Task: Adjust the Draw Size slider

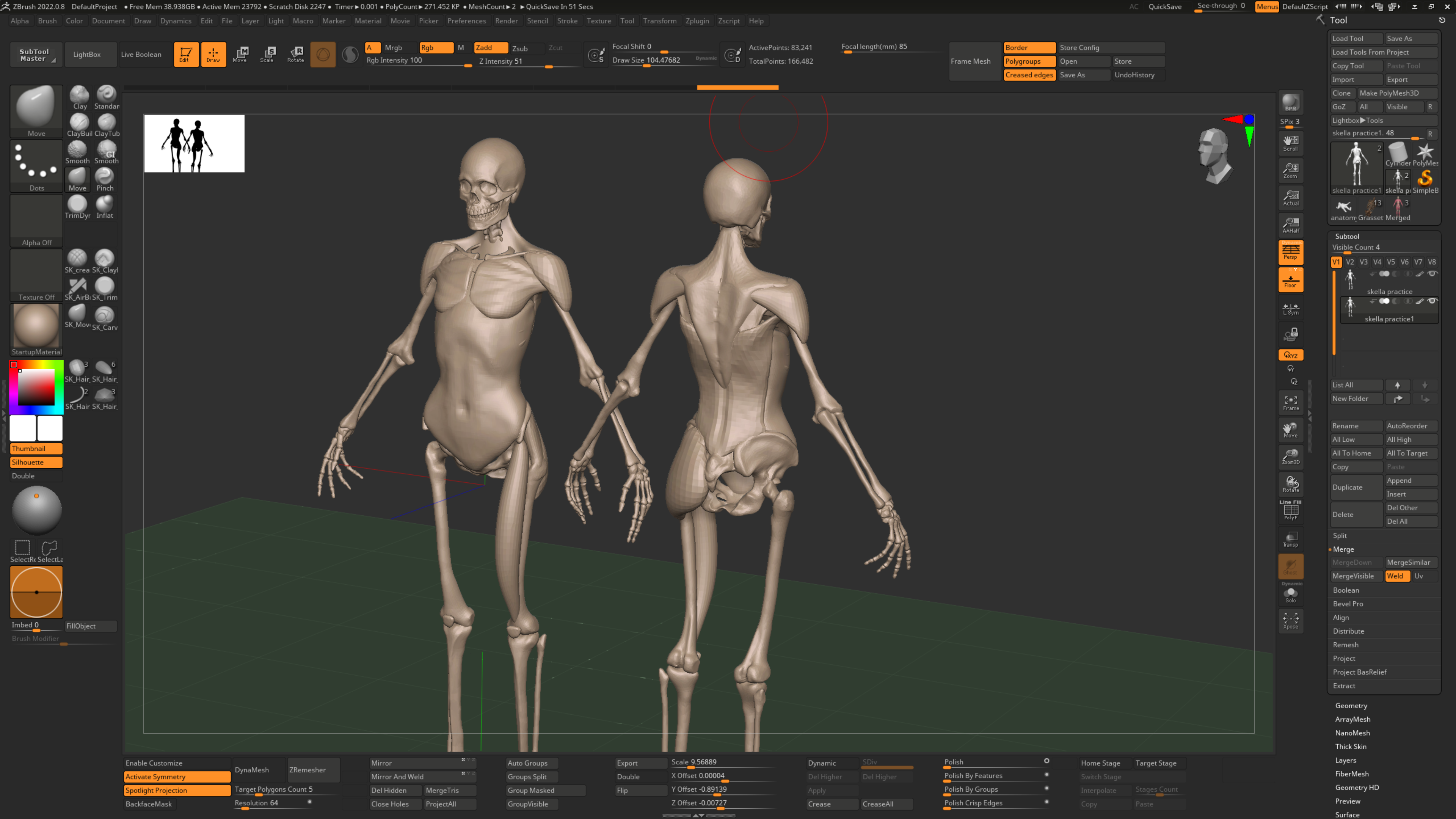Action: (665, 61)
